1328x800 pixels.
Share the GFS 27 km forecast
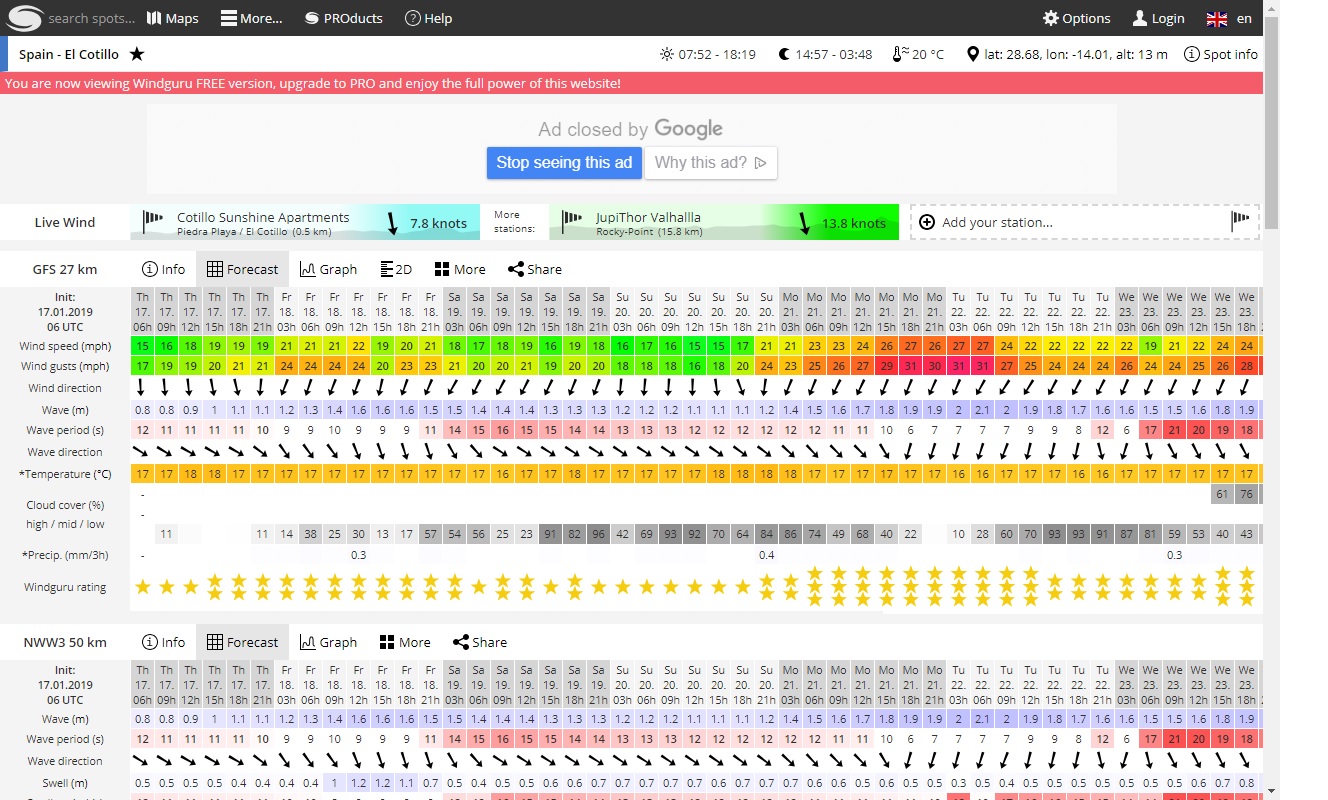535,269
